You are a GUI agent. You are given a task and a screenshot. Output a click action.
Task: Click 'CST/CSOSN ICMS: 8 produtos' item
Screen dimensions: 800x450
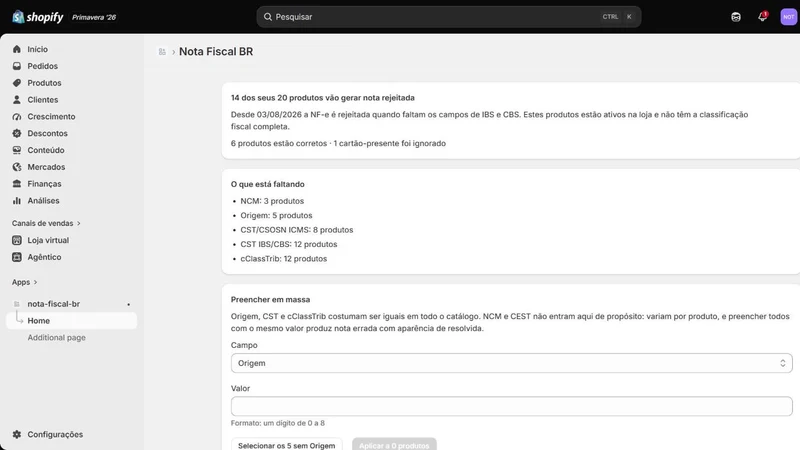click(x=296, y=230)
